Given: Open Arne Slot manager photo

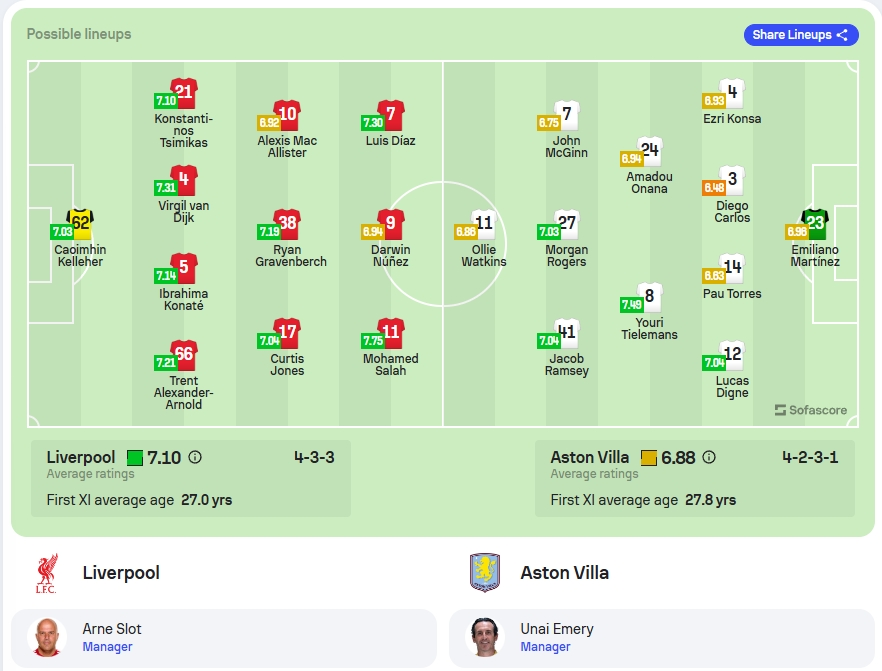Looking at the screenshot, I should point(47,637).
